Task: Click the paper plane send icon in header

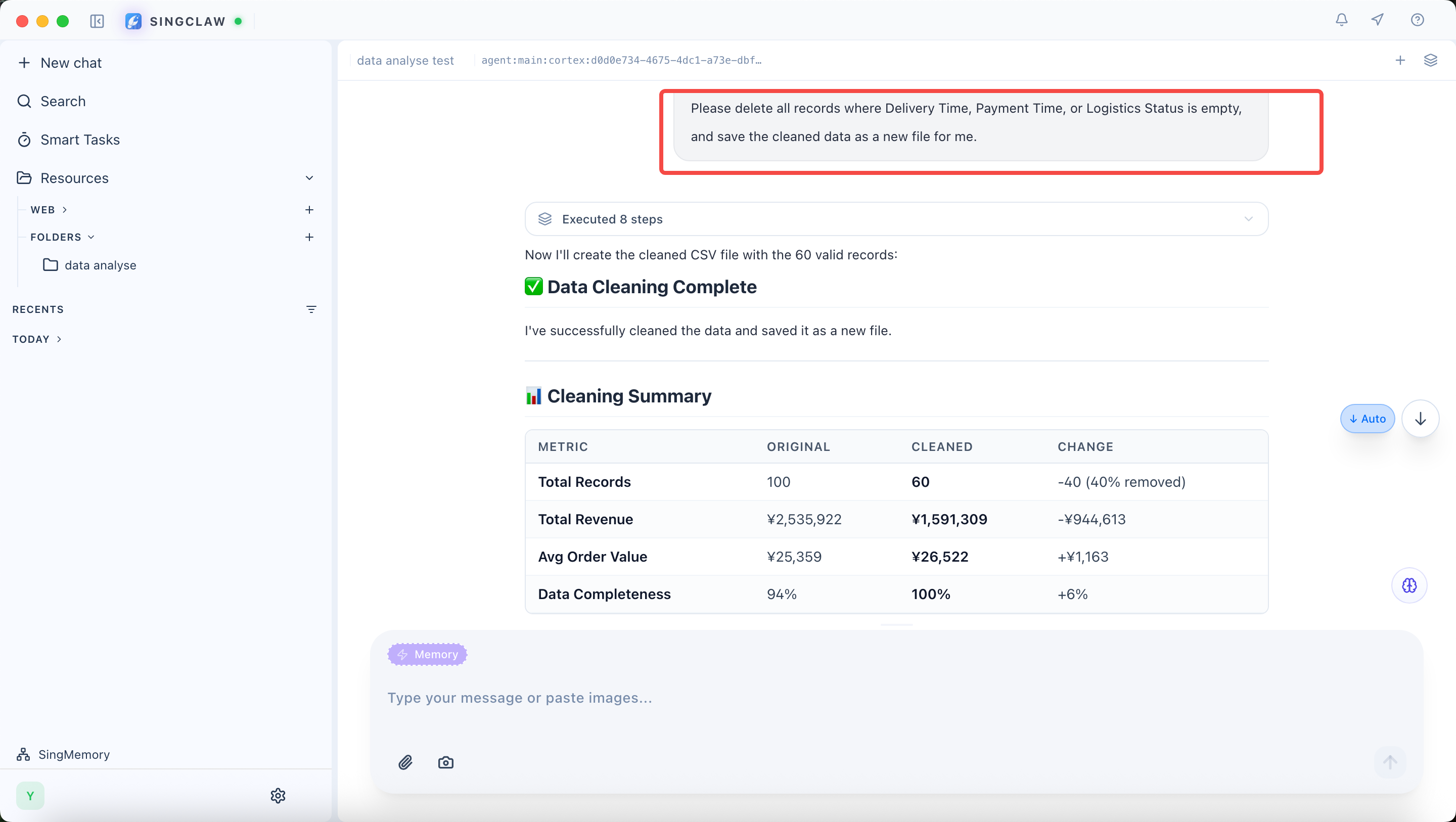Action: pyautogui.click(x=1378, y=20)
